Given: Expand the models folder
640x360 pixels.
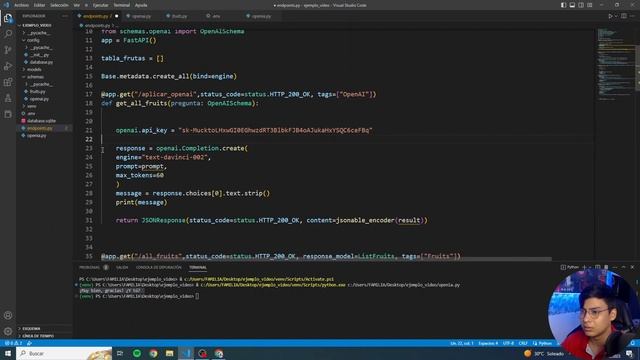Looking at the screenshot, I should tap(33, 69).
